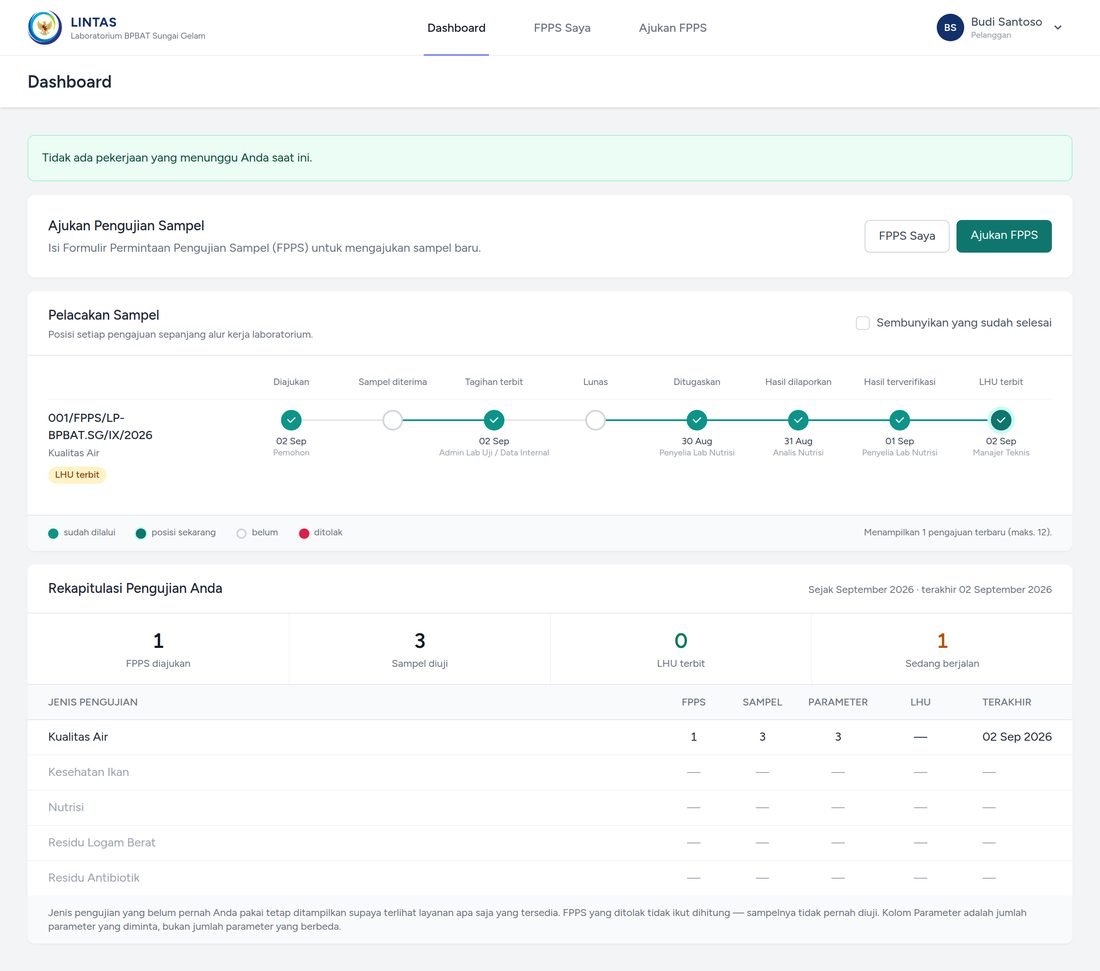
Task: Click the Hasil terverifikasi step checkmark
Action: tap(899, 420)
